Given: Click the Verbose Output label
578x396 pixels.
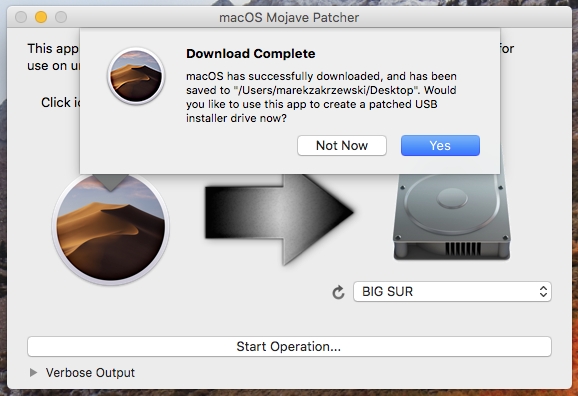Looking at the screenshot, I should tap(90, 373).
